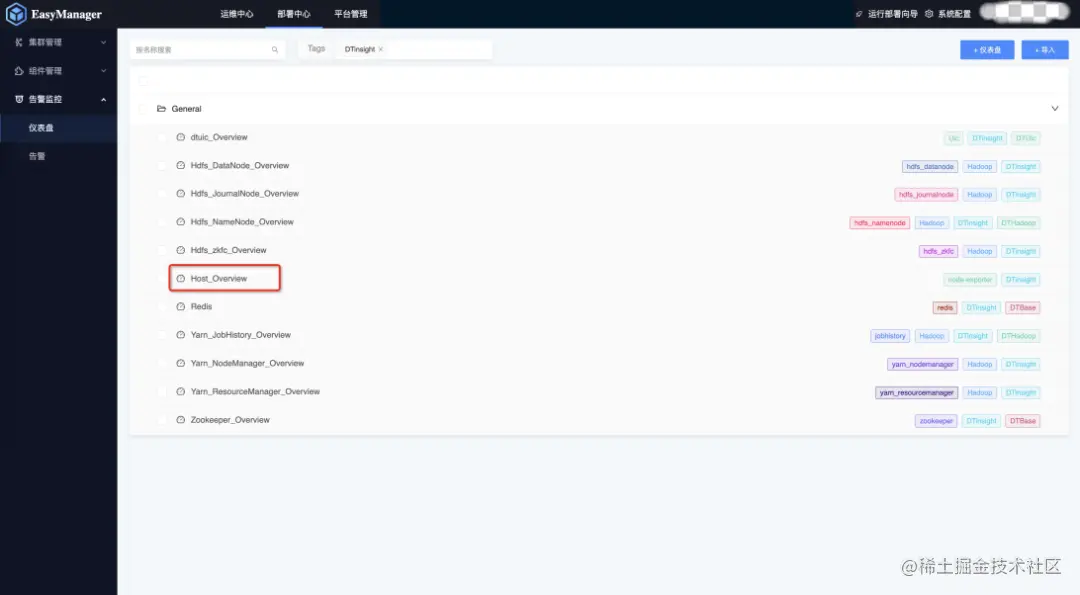The width and height of the screenshot is (1080, 595).
Task: Expand the 组件管理 menu chevron
Action: pos(103,71)
